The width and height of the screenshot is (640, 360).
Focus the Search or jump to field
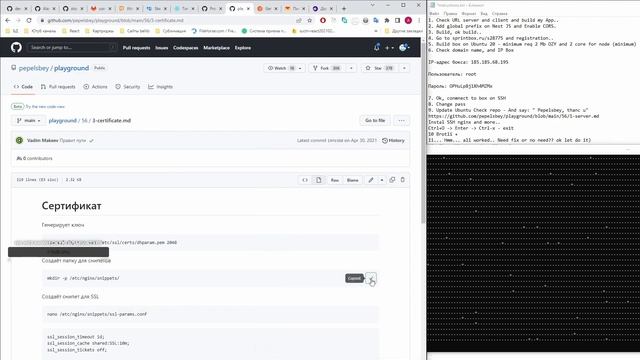(72, 48)
